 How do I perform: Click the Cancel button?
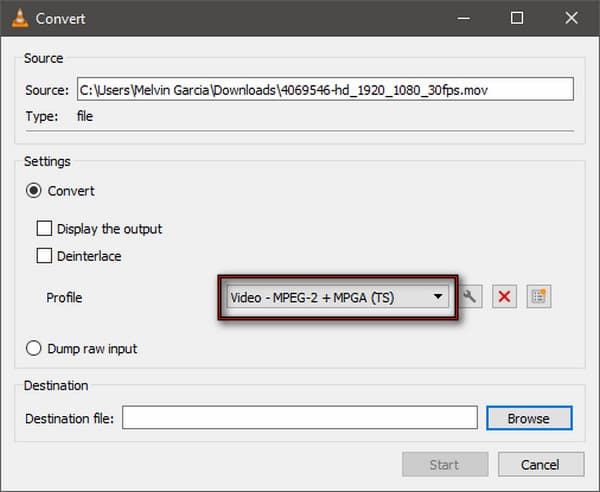point(541,464)
